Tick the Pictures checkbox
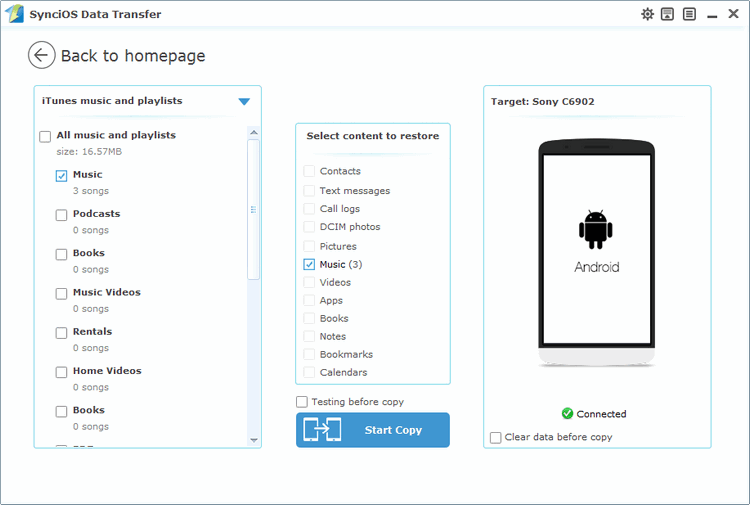 click(309, 246)
